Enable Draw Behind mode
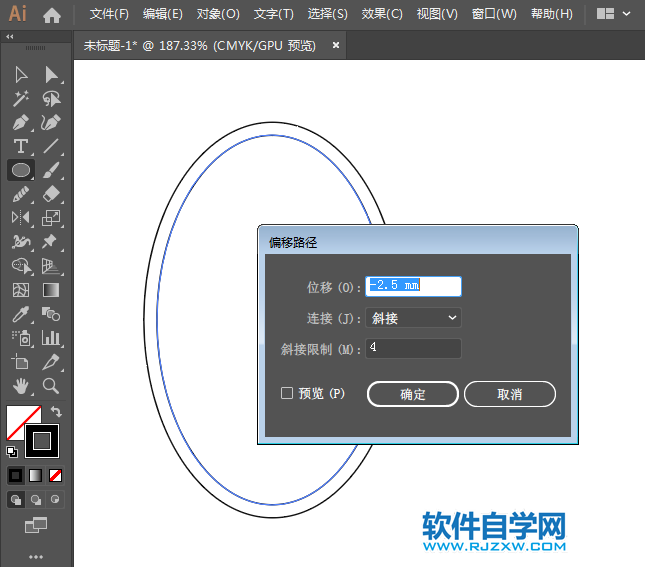This screenshot has width=645, height=567. click(x=36, y=500)
